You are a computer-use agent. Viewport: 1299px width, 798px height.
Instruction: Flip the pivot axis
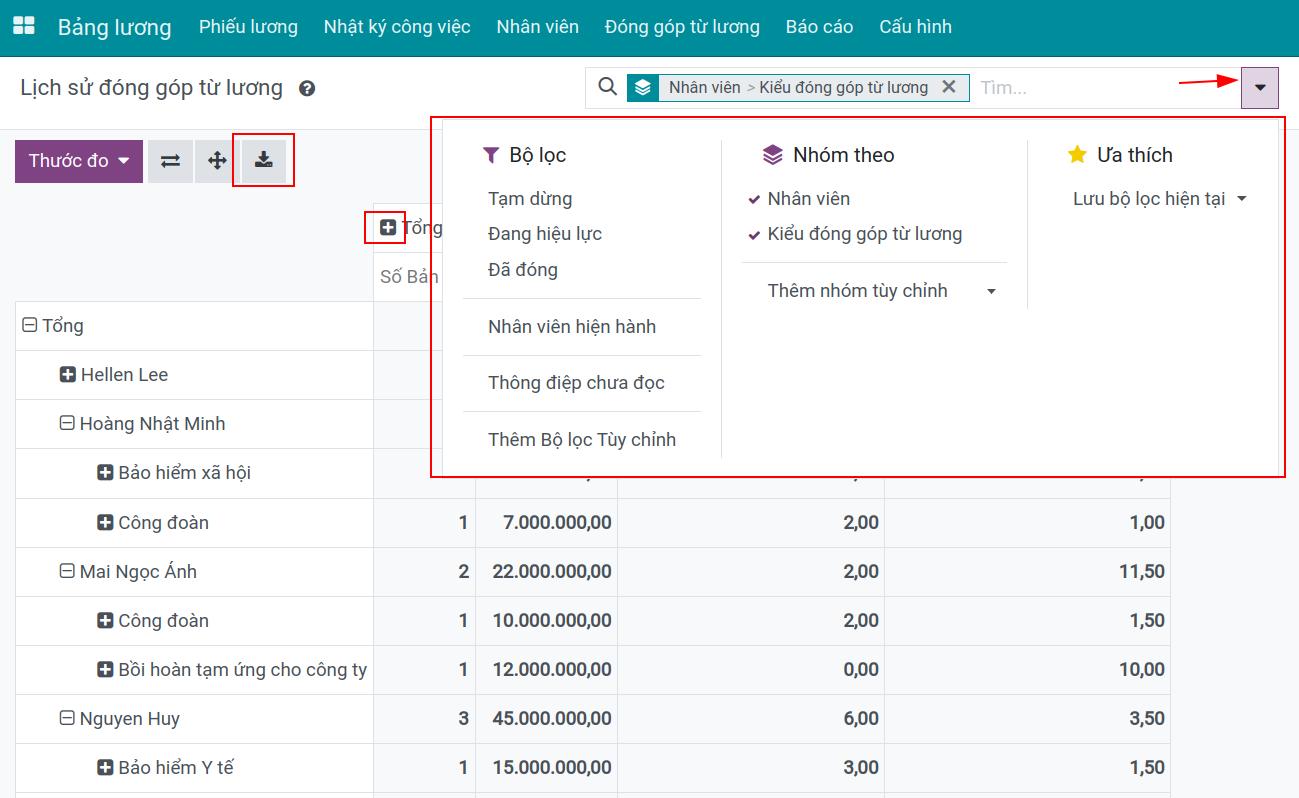[x=171, y=161]
